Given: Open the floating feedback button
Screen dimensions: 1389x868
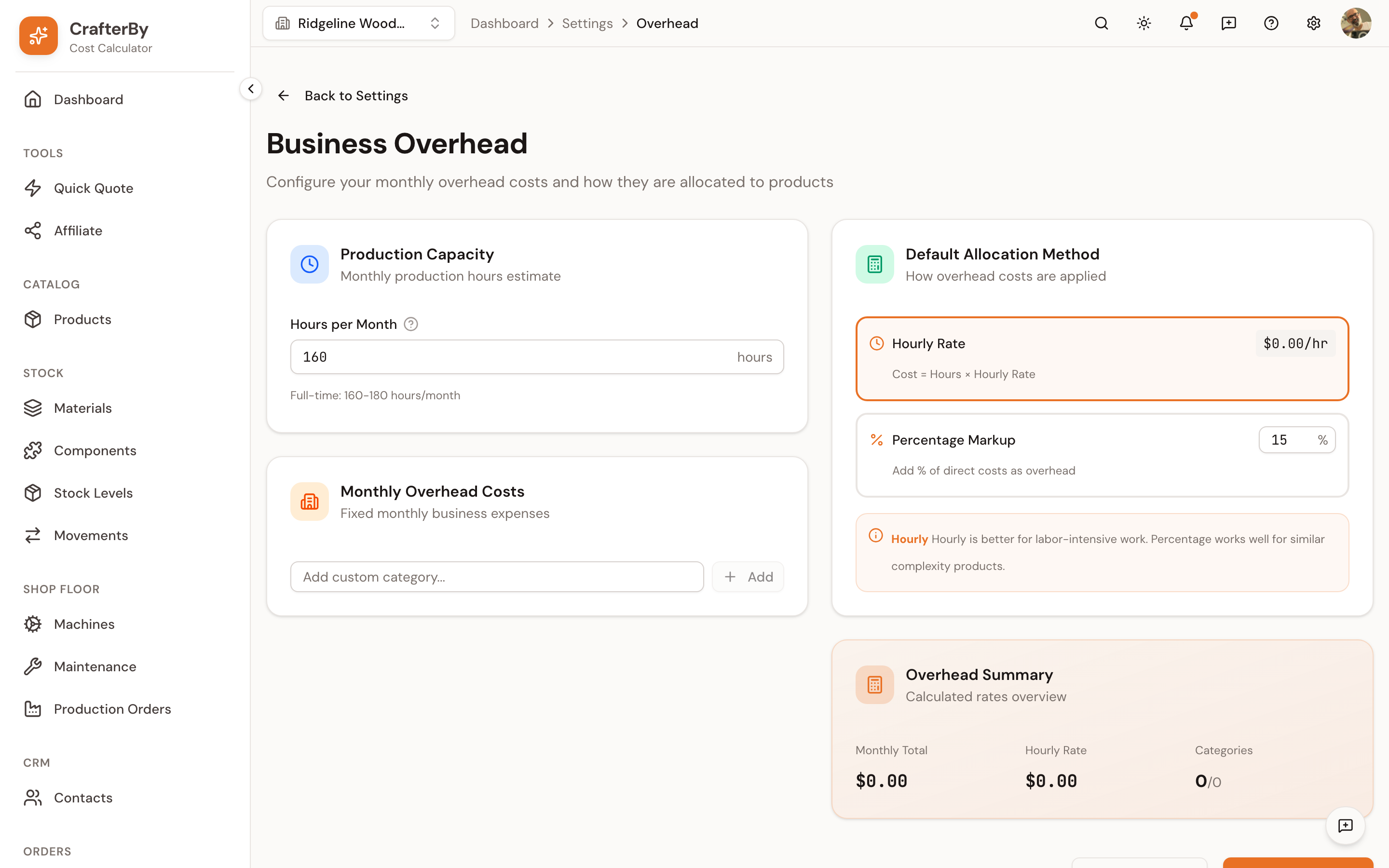Looking at the screenshot, I should [x=1346, y=826].
